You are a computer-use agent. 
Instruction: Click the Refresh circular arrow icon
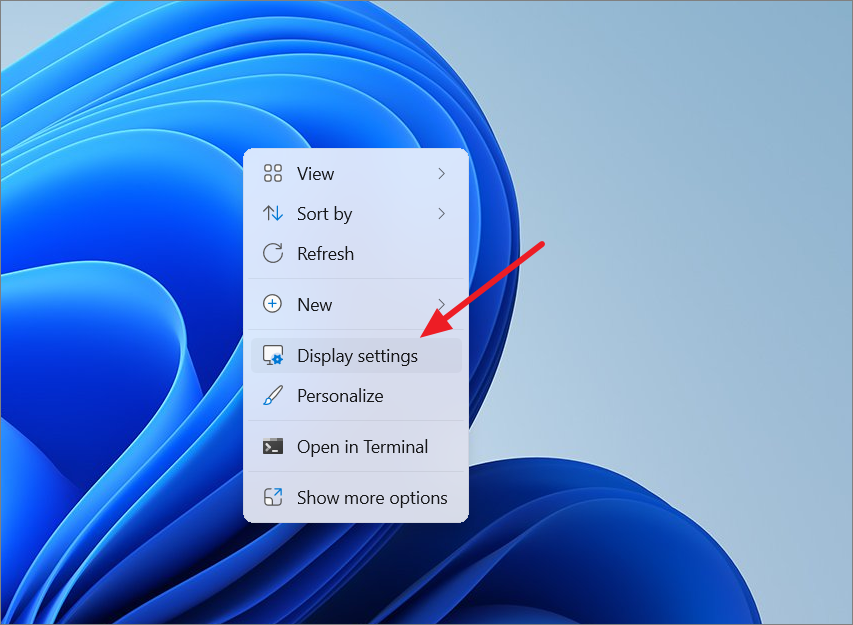click(x=273, y=253)
